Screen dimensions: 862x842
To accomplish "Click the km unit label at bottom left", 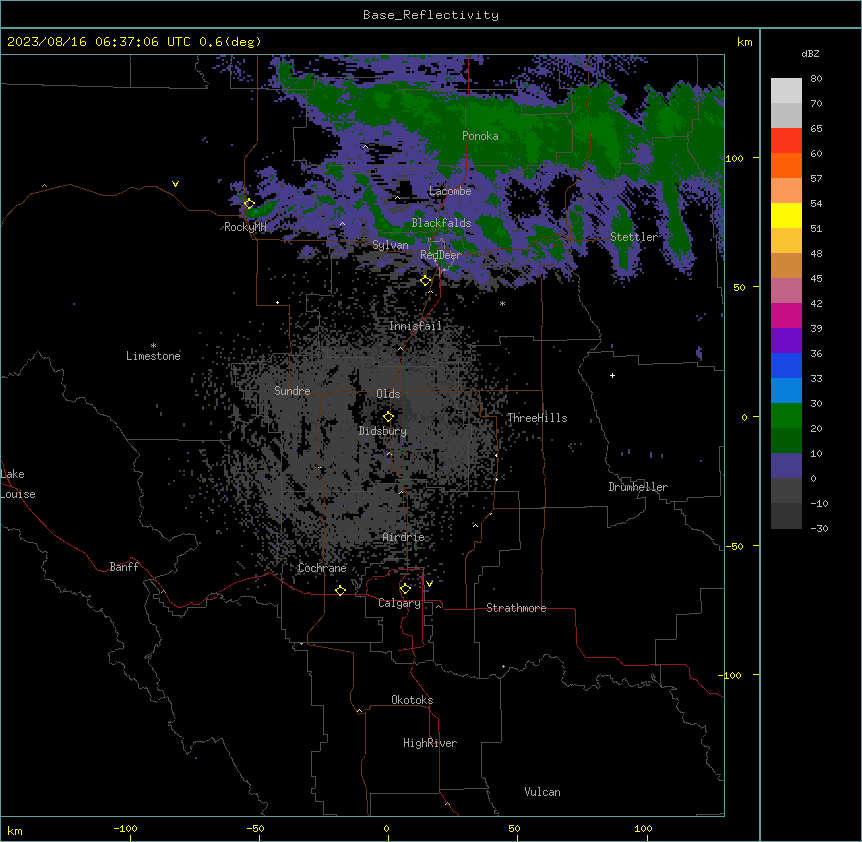I will [x=14, y=830].
